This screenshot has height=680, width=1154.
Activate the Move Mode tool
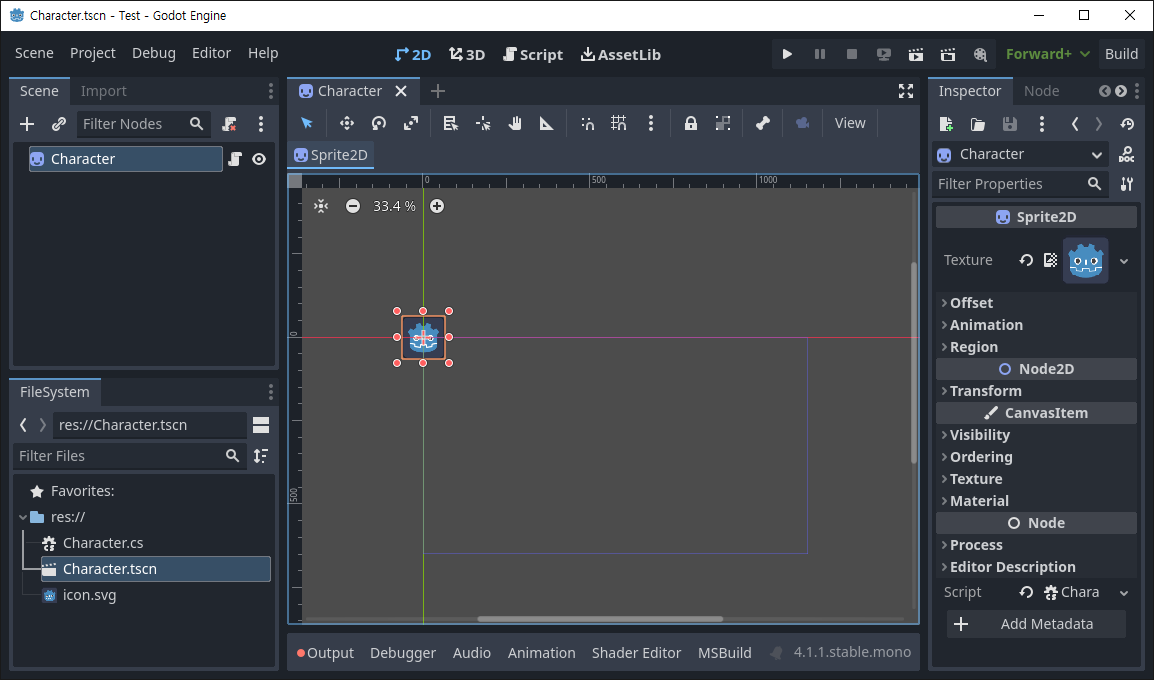(x=346, y=123)
